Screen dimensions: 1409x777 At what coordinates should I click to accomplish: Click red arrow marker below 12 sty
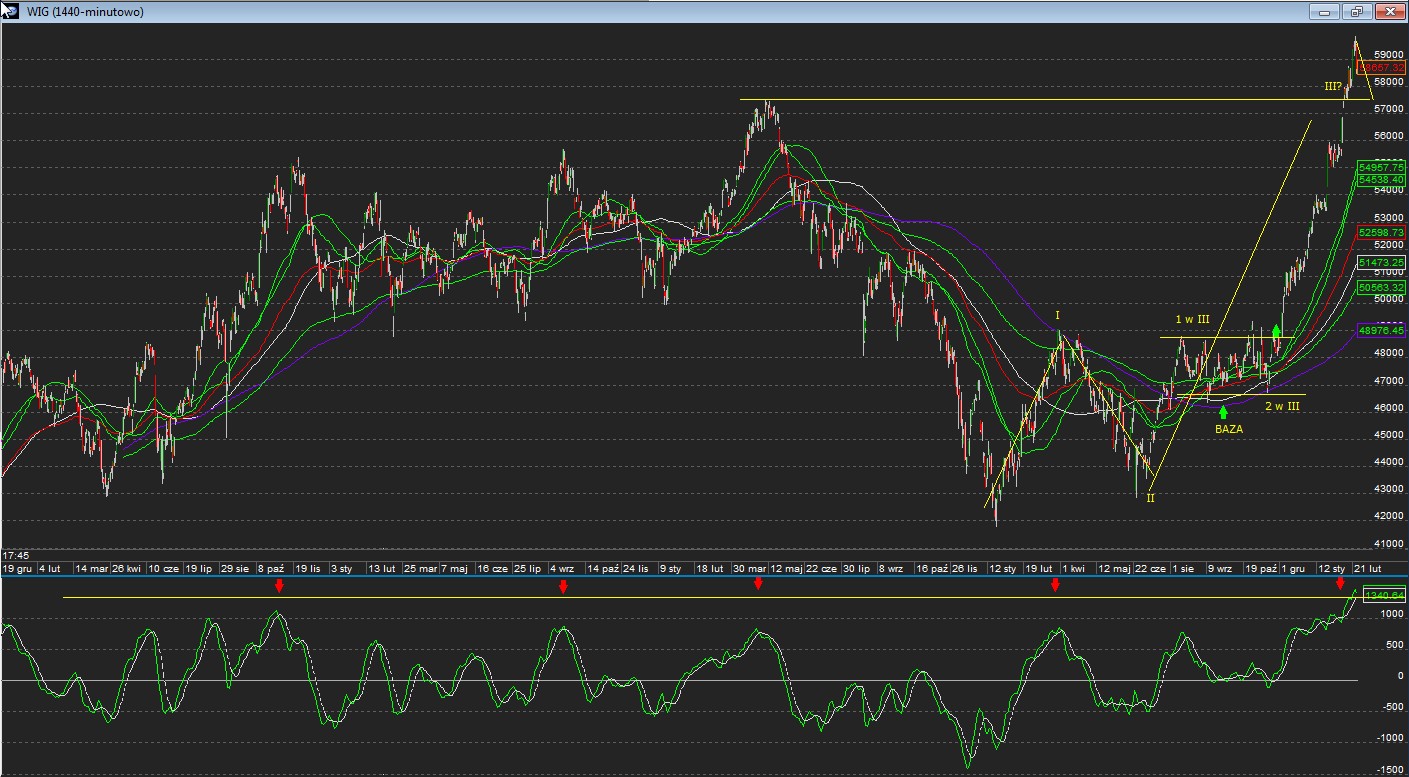(x=1340, y=583)
